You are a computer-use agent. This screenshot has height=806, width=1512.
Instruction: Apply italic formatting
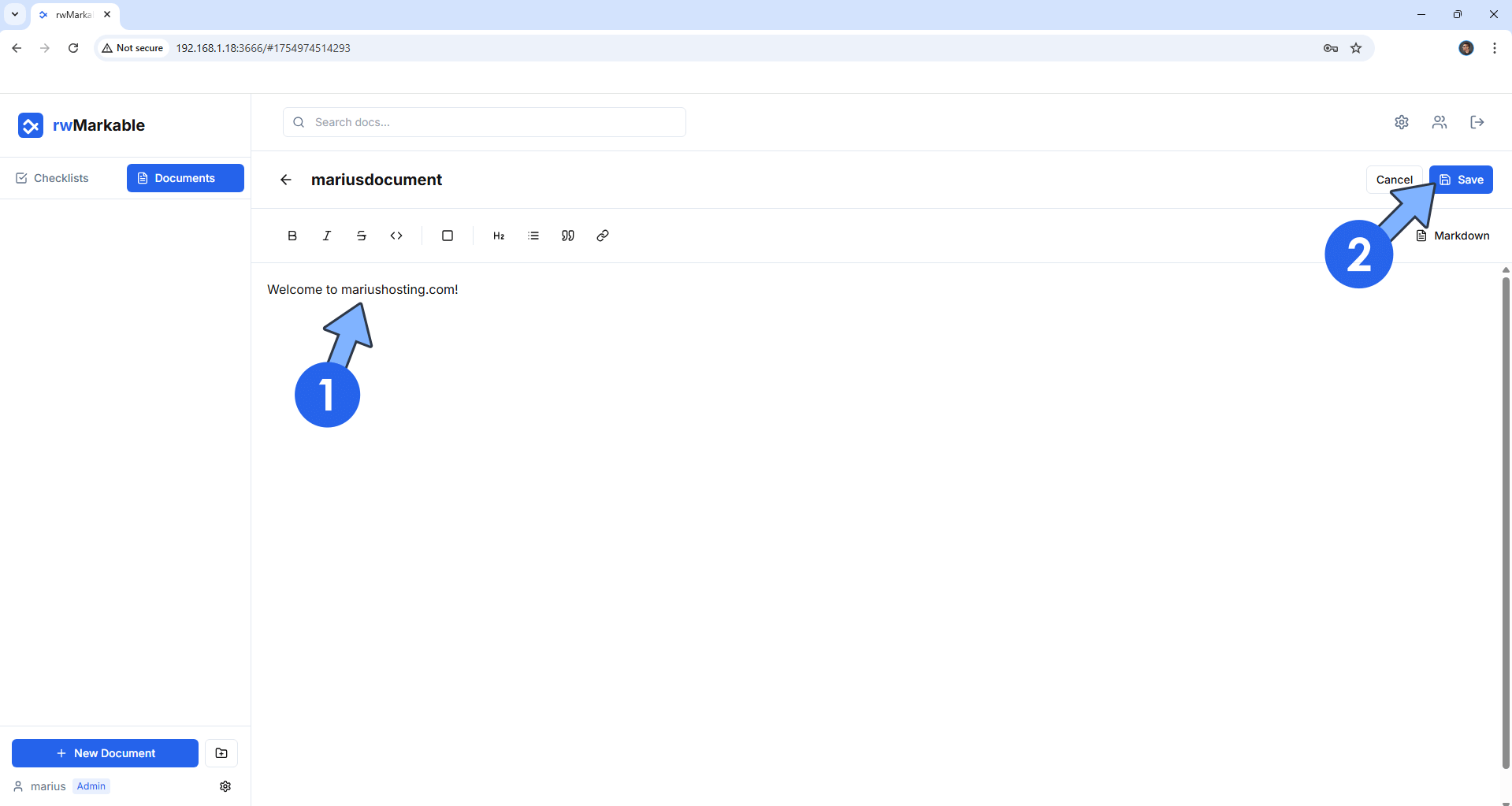327,236
